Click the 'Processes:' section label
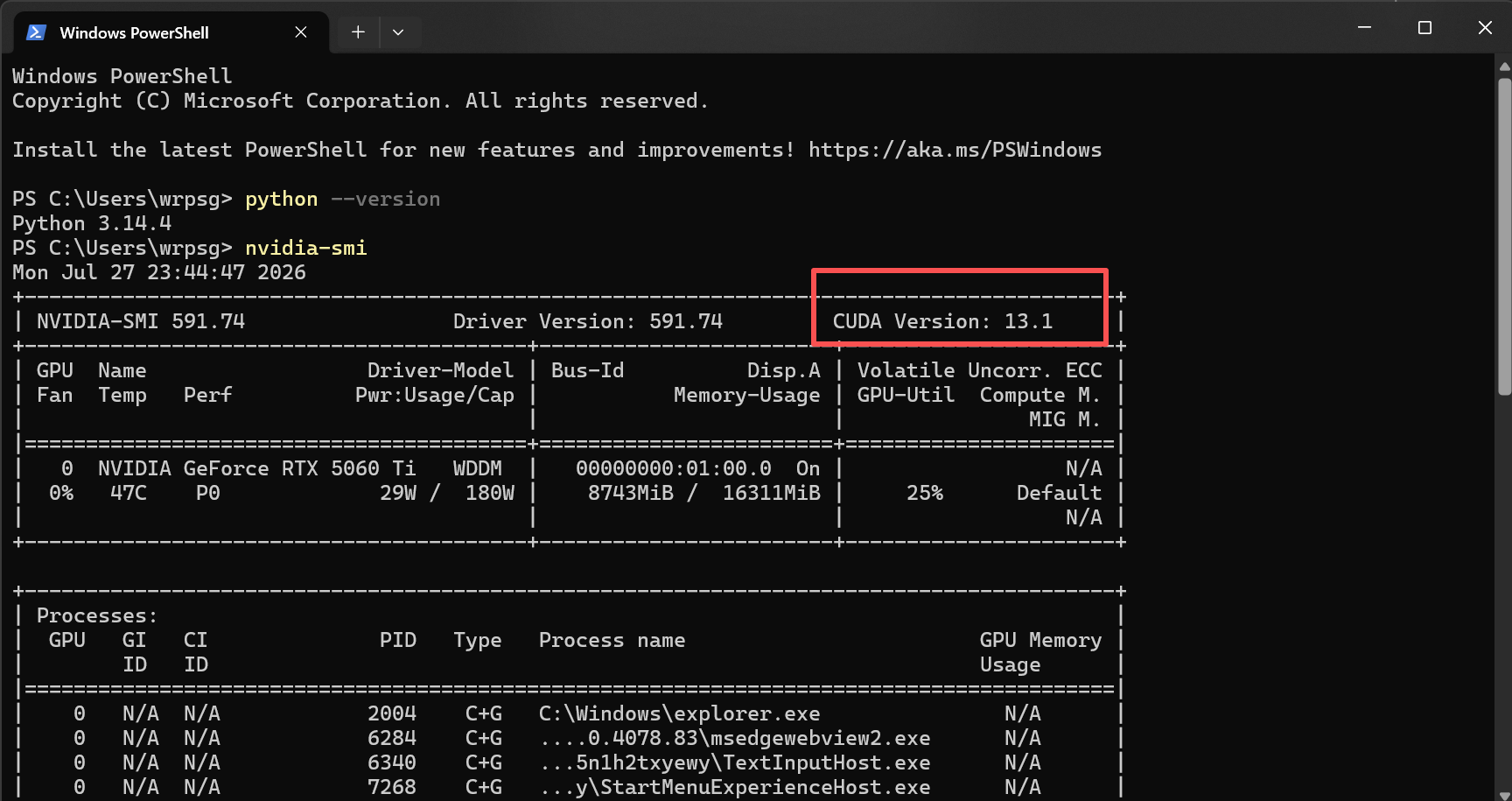The image size is (1512, 801). pyautogui.click(x=97, y=615)
